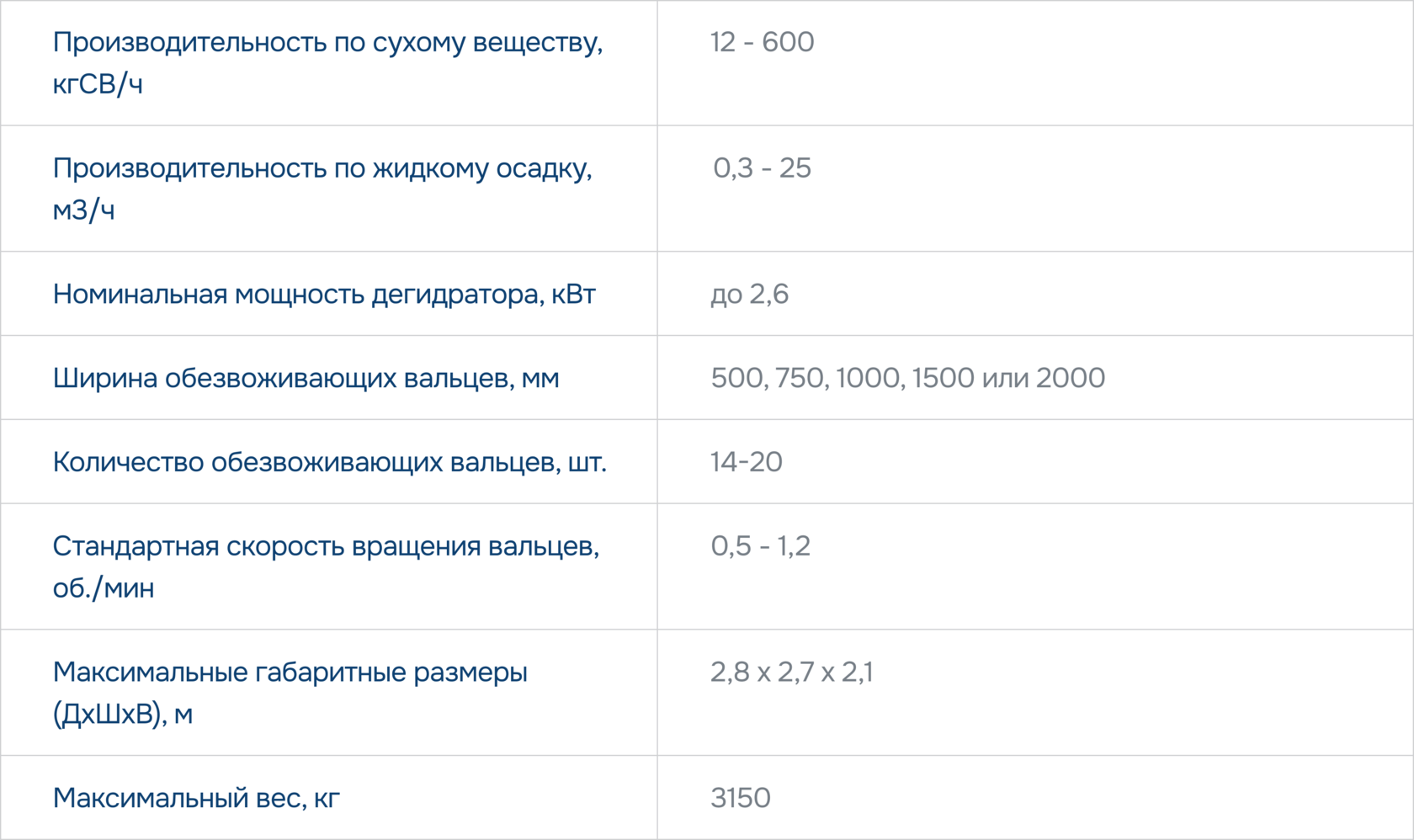Select the value '14-20'
1414x840 pixels.
746,462
